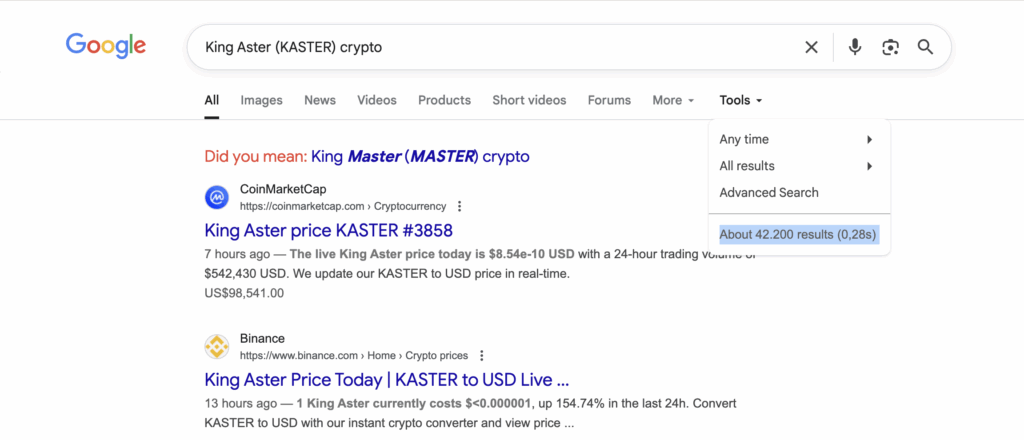Expand the More dropdown
This screenshot has height=440, width=1024.
(x=673, y=100)
